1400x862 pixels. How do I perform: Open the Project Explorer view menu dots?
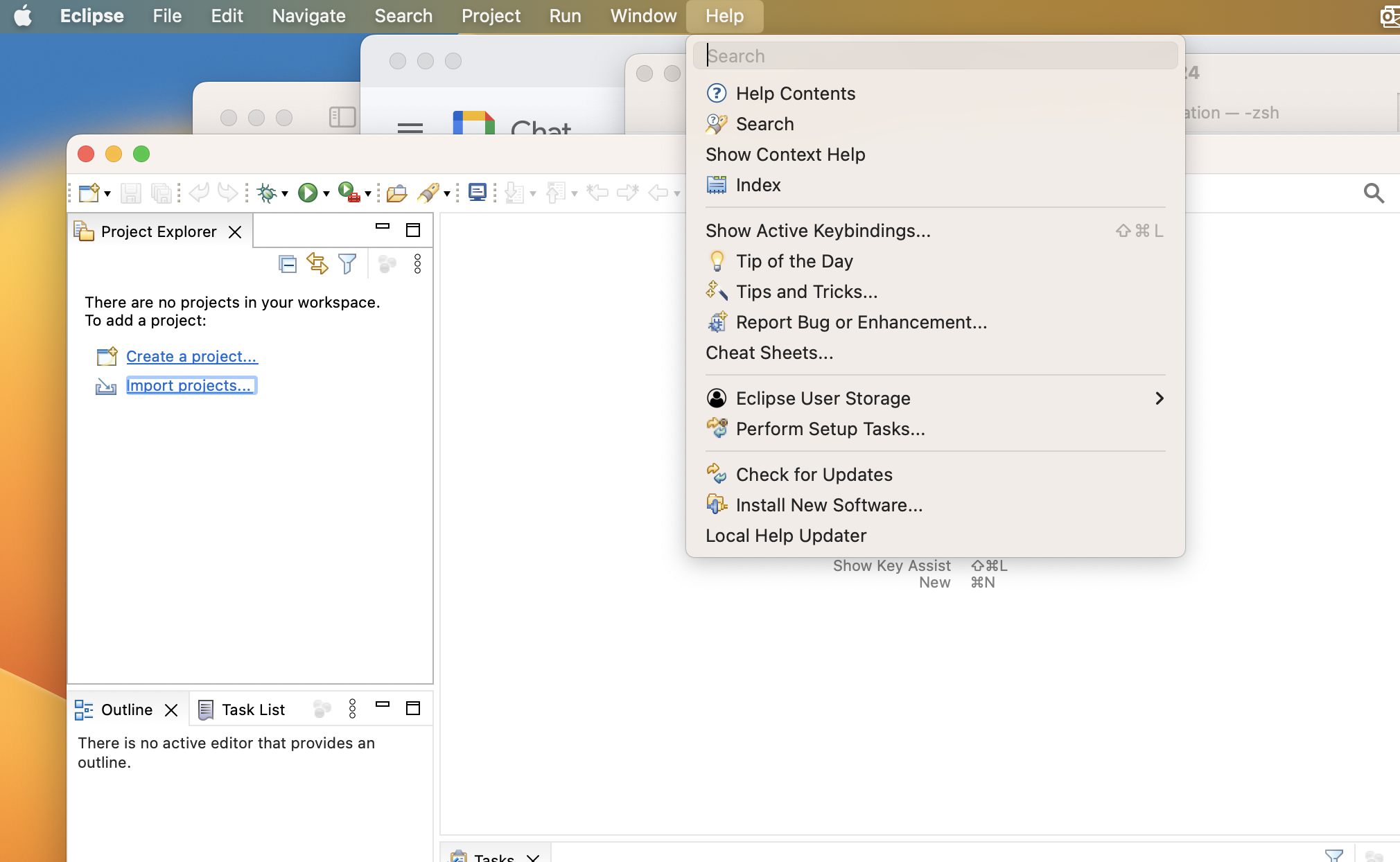coord(417,263)
